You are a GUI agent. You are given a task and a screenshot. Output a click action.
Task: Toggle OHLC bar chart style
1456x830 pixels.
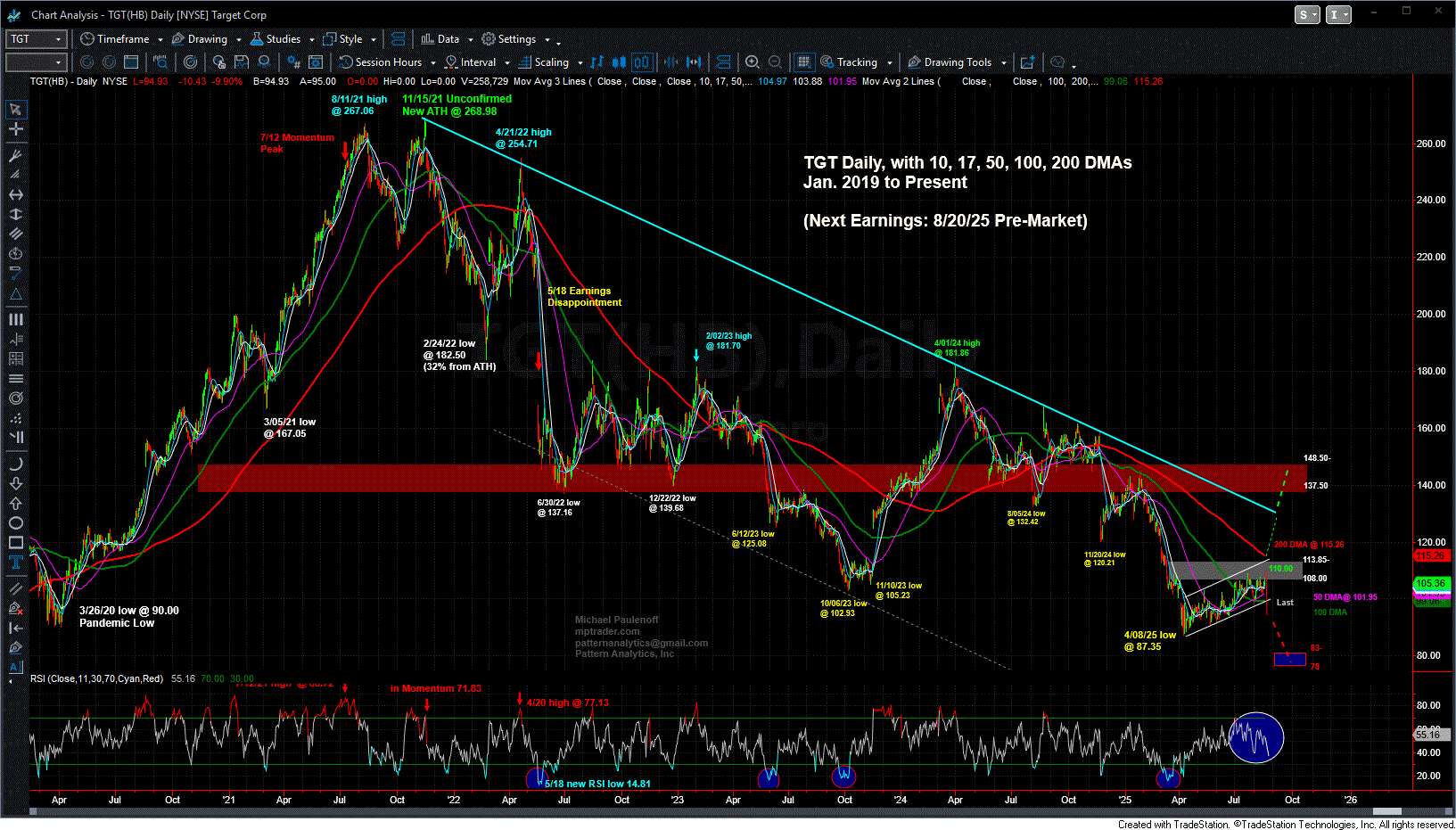(x=597, y=62)
